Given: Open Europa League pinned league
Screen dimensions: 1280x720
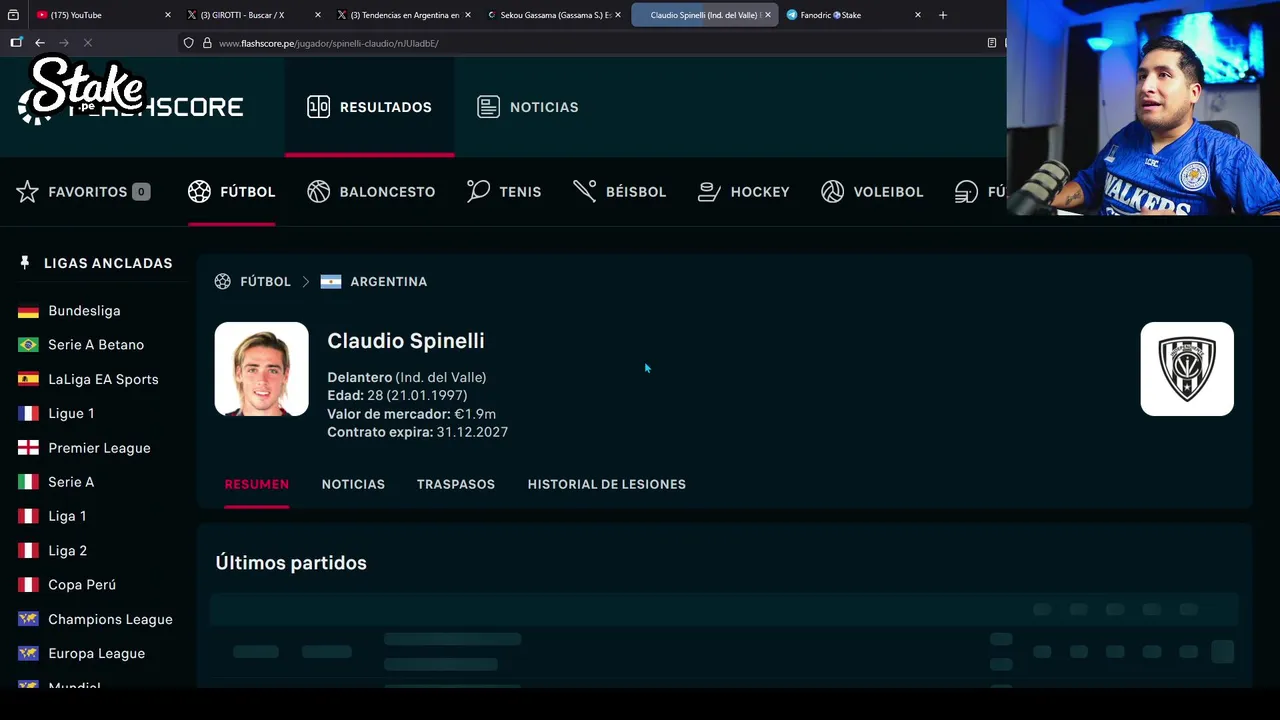Looking at the screenshot, I should (x=96, y=654).
